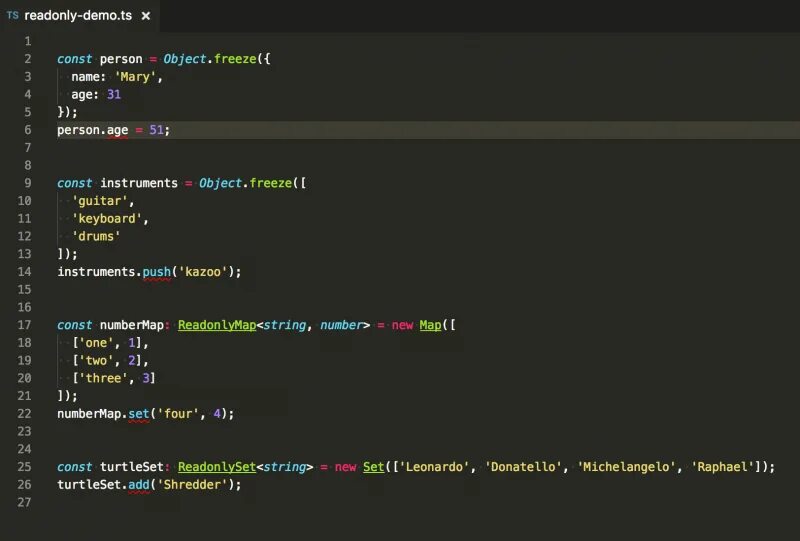This screenshot has height=541, width=800.
Task: Click the underlined 'push' method
Action: (157, 272)
